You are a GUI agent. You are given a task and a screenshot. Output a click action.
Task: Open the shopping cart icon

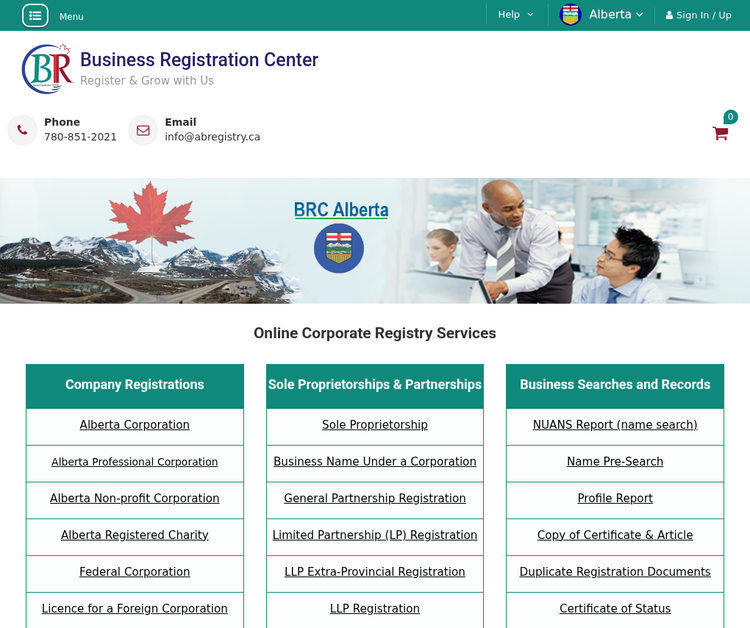point(720,133)
